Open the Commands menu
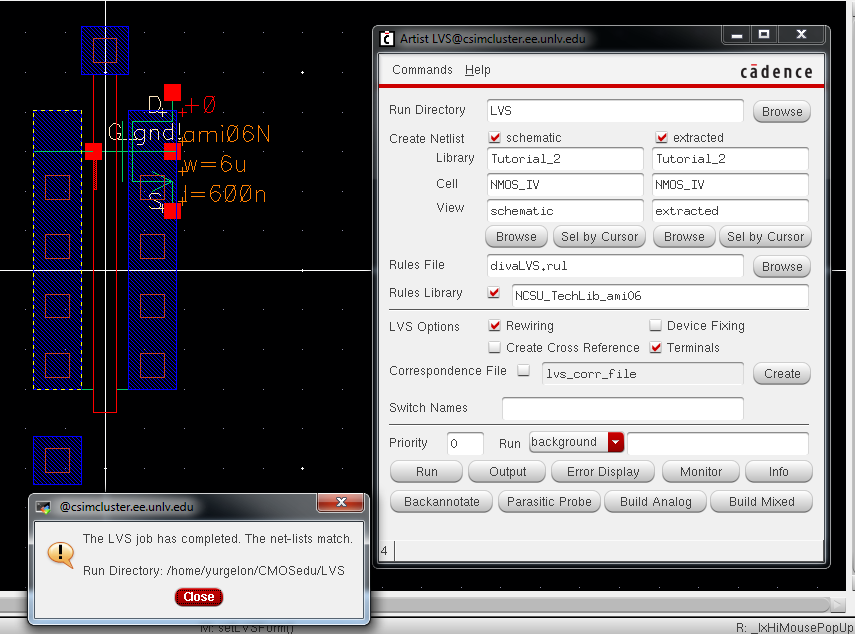 click(x=422, y=70)
